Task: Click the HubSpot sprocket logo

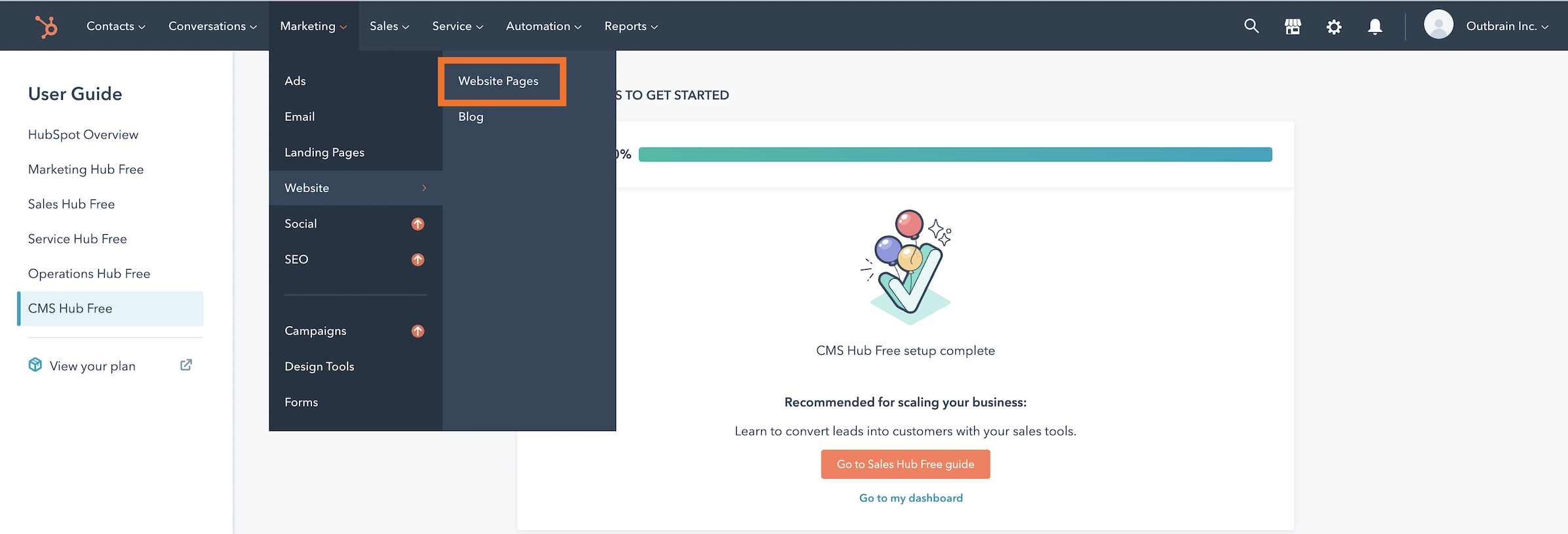Action: [47, 26]
